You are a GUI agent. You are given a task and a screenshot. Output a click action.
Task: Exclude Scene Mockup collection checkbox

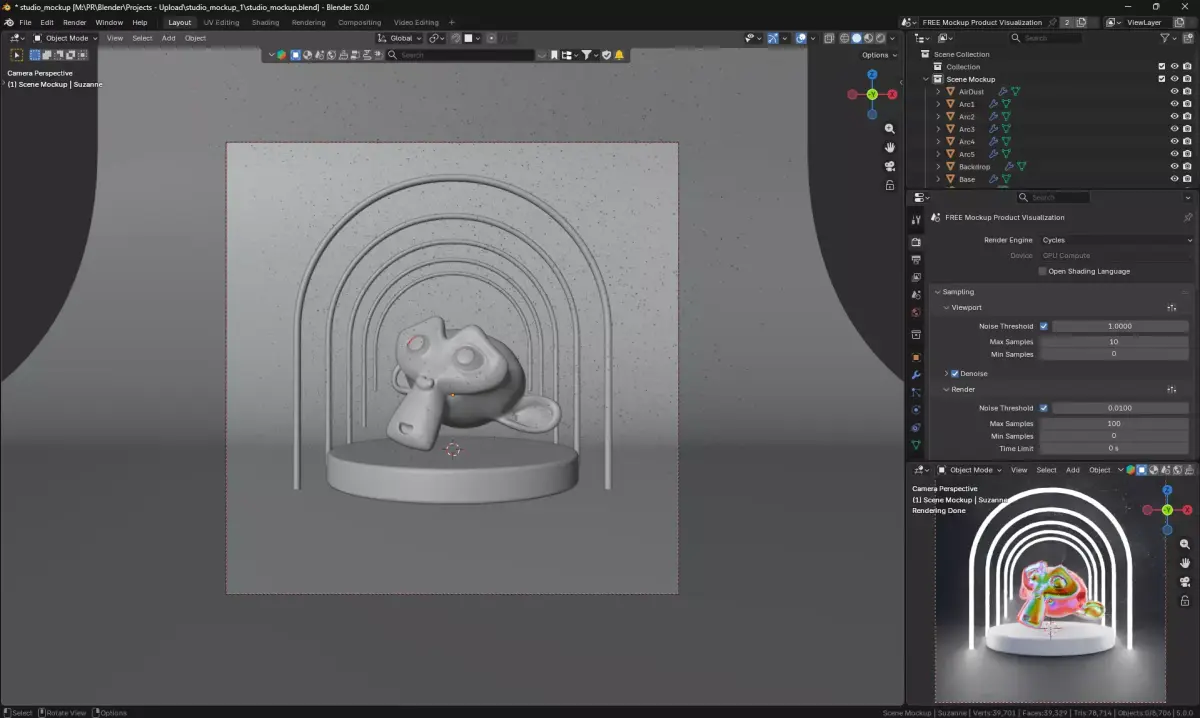point(1162,79)
